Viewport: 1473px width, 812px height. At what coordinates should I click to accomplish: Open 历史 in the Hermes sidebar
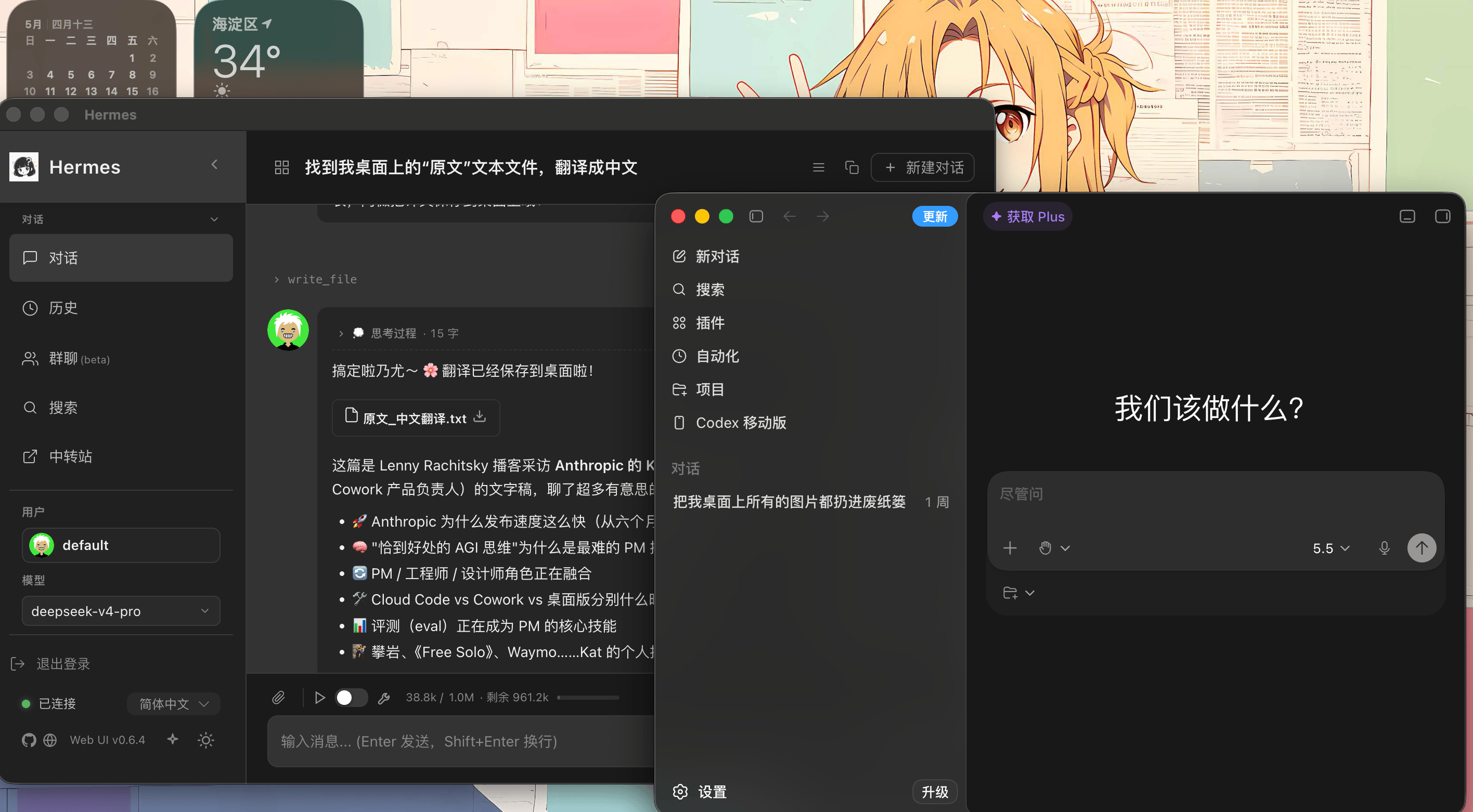(x=121, y=308)
